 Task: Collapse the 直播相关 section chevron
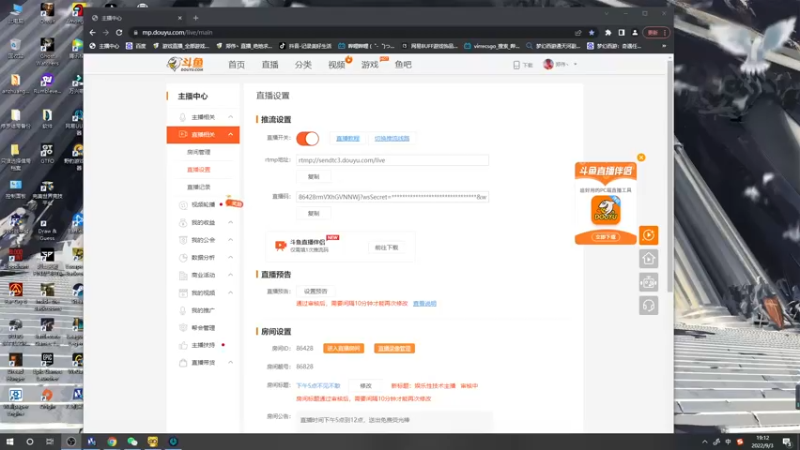point(231,135)
